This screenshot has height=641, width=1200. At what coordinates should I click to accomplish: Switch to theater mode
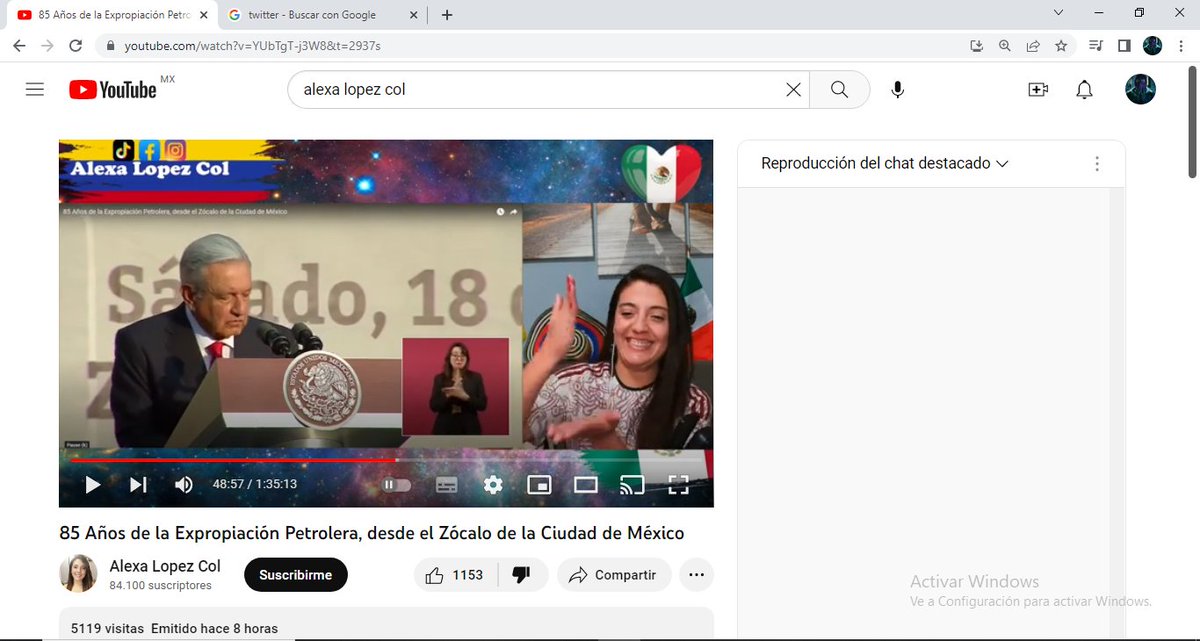pos(586,485)
